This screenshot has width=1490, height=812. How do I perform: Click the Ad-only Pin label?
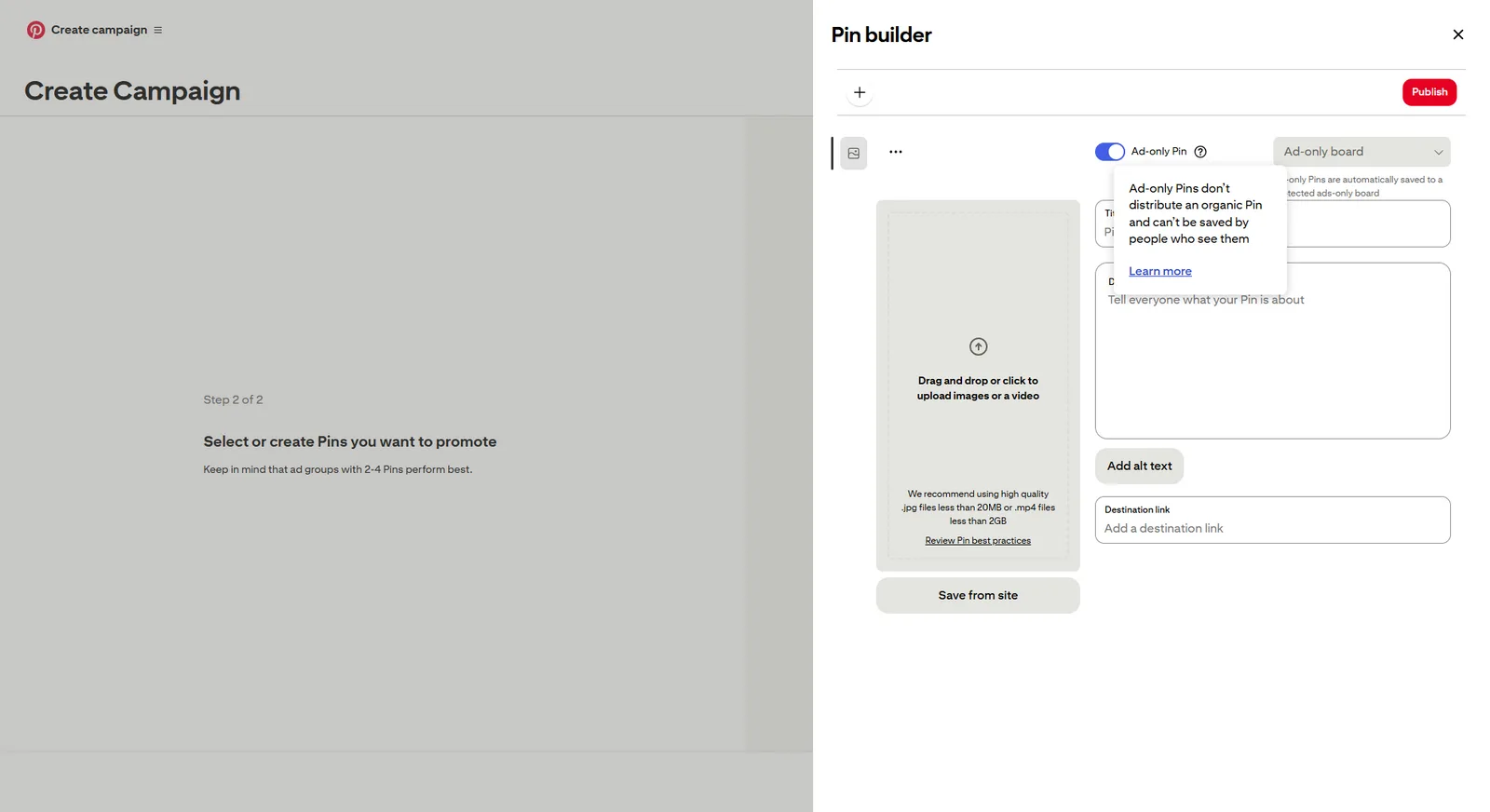(x=1158, y=152)
